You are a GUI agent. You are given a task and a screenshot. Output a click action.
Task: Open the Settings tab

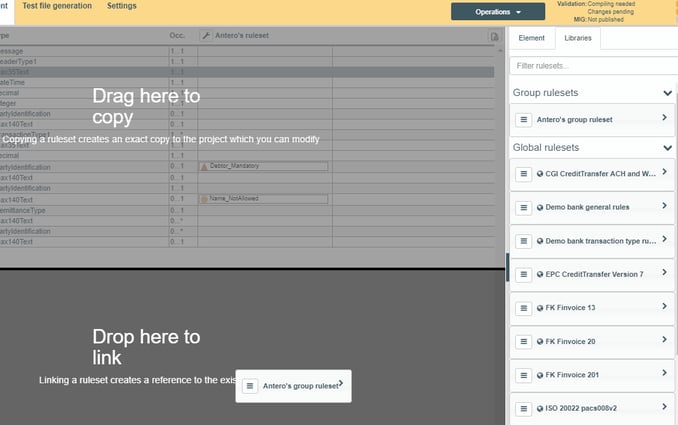(x=122, y=6)
